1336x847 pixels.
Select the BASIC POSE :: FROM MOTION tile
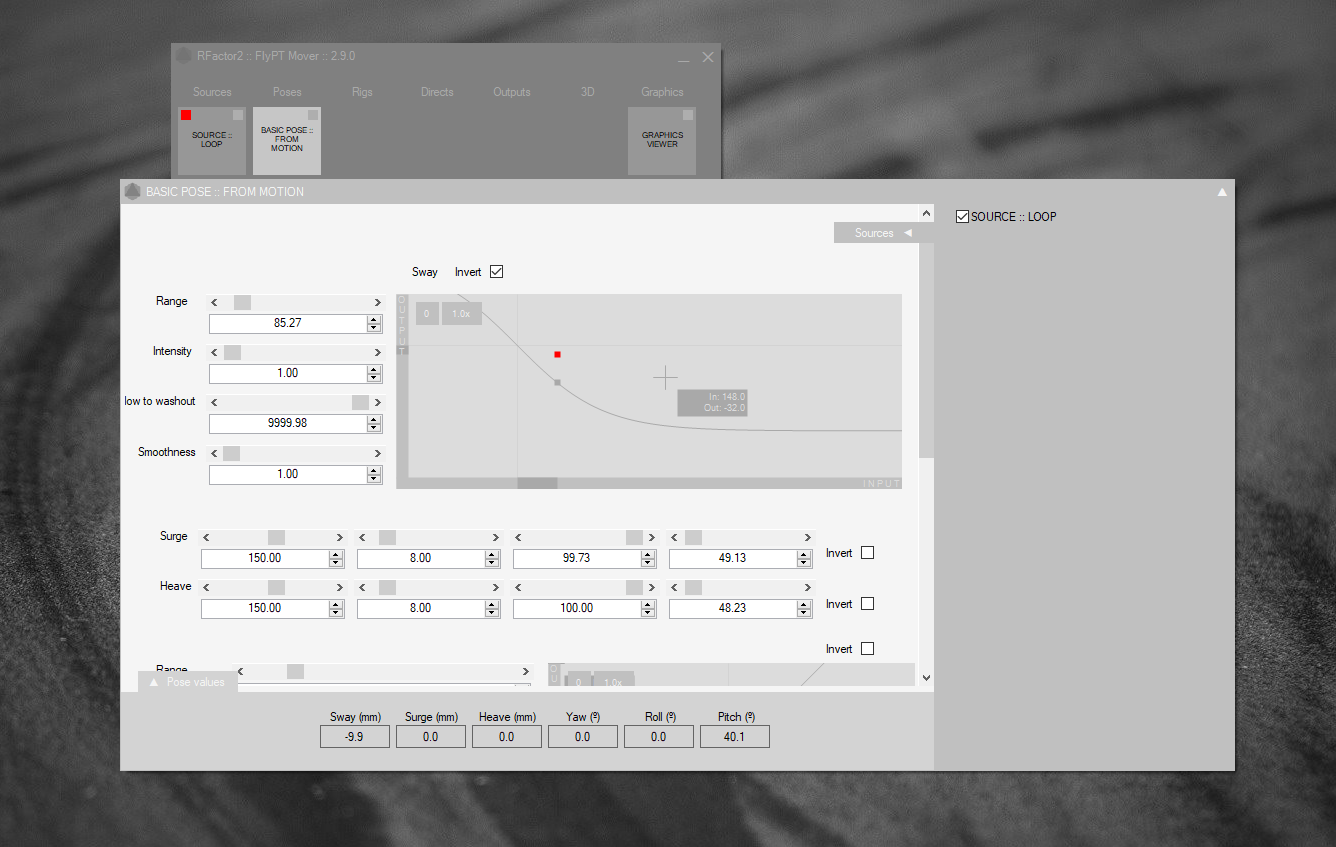[x=287, y=141]
